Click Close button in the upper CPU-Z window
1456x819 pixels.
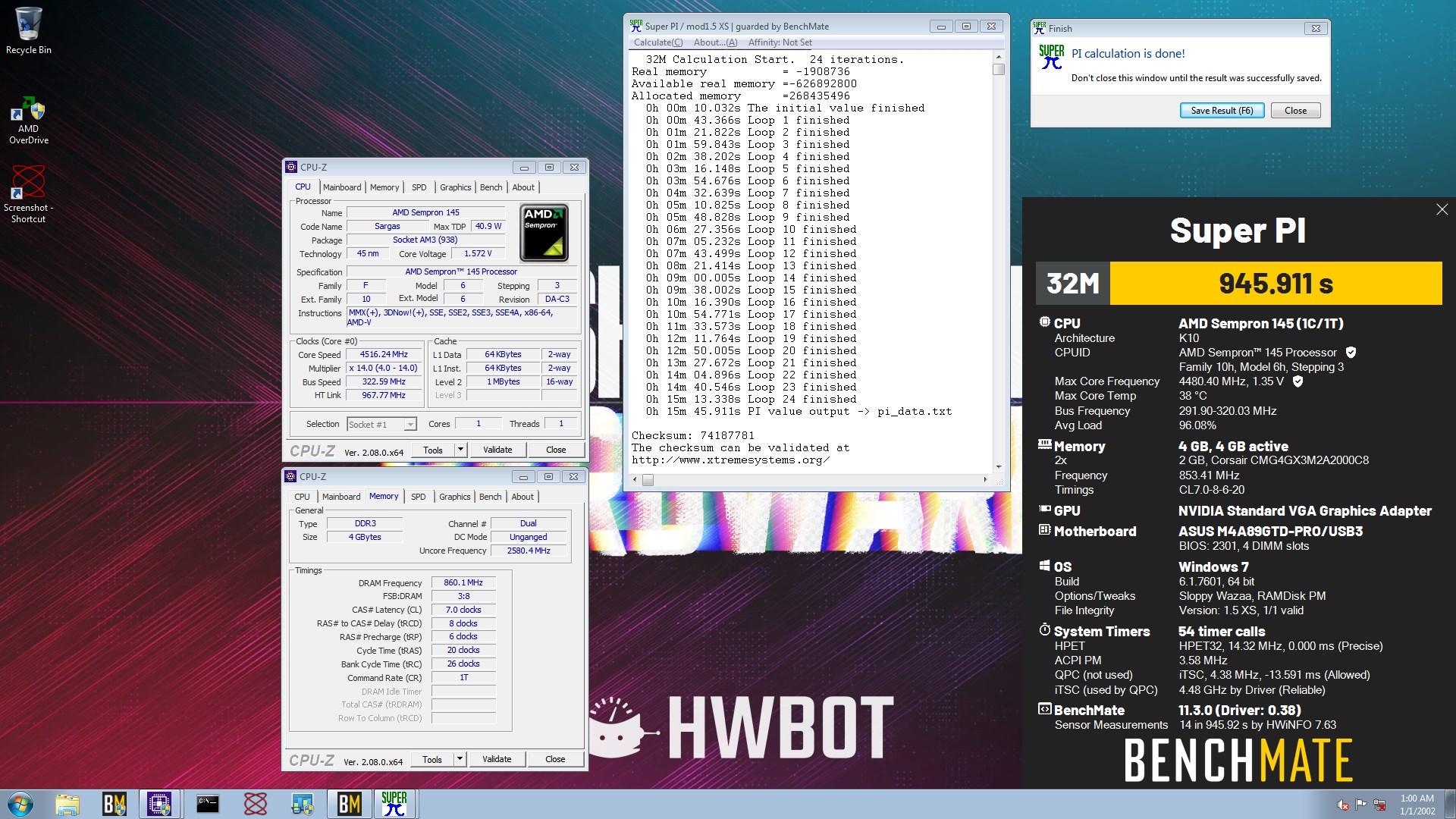click(556, 450)
